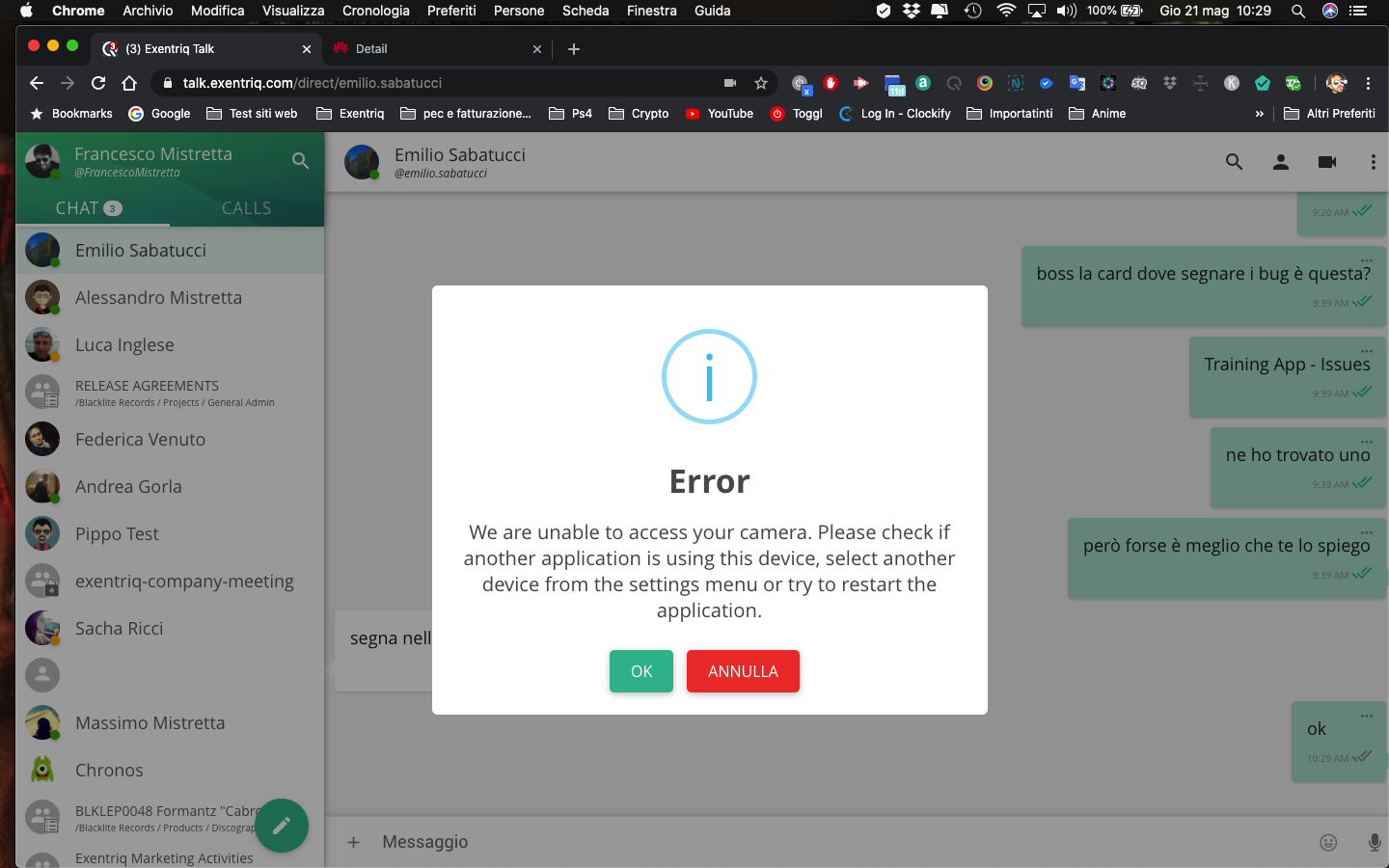Open the RELEASE AGREEMENTS group chat

coord(147,393)
